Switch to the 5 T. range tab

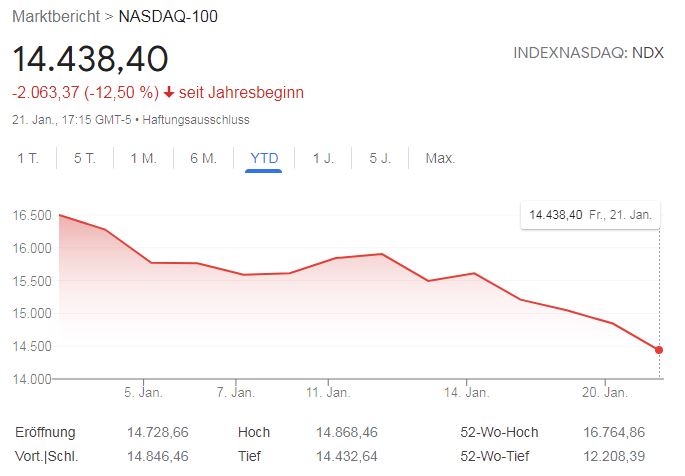(x=85, y=158)
